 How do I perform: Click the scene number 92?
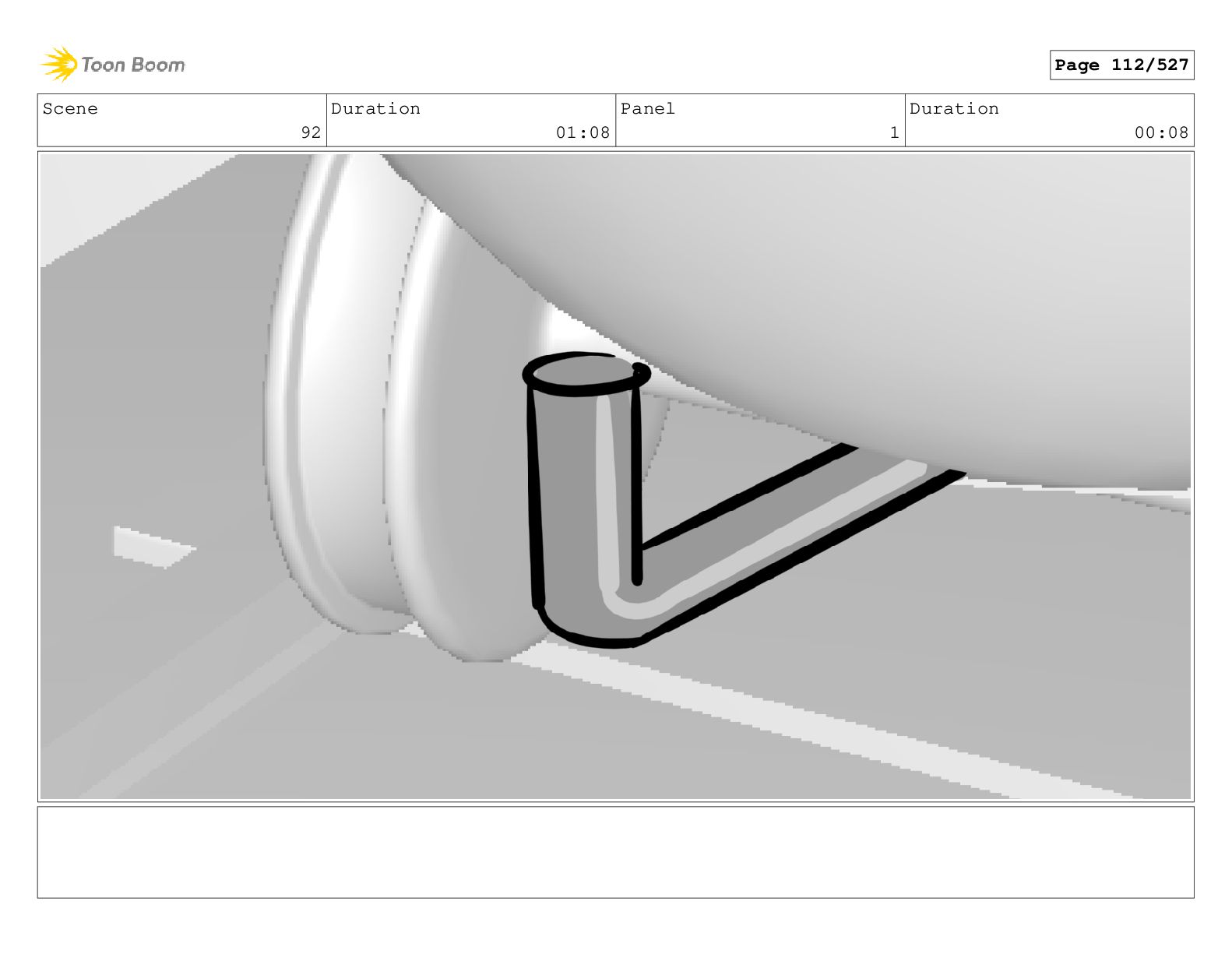311,132
